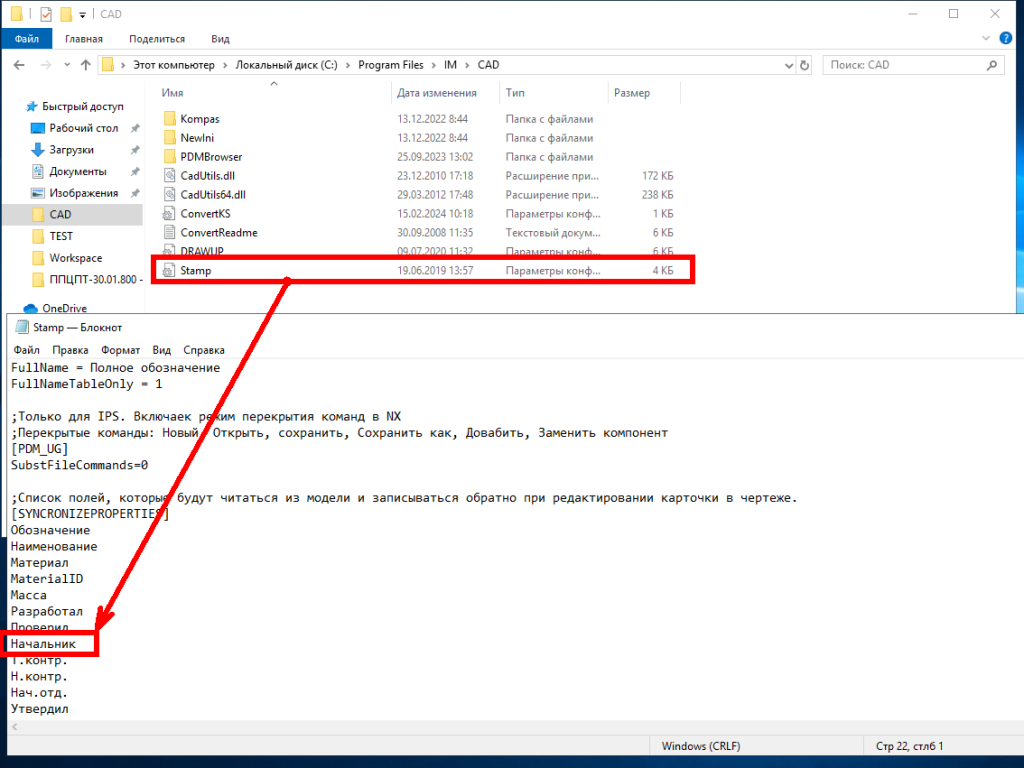Open the Help question mark icon
Viewport: 1024px width, 768px height.
pos(1007,39)
